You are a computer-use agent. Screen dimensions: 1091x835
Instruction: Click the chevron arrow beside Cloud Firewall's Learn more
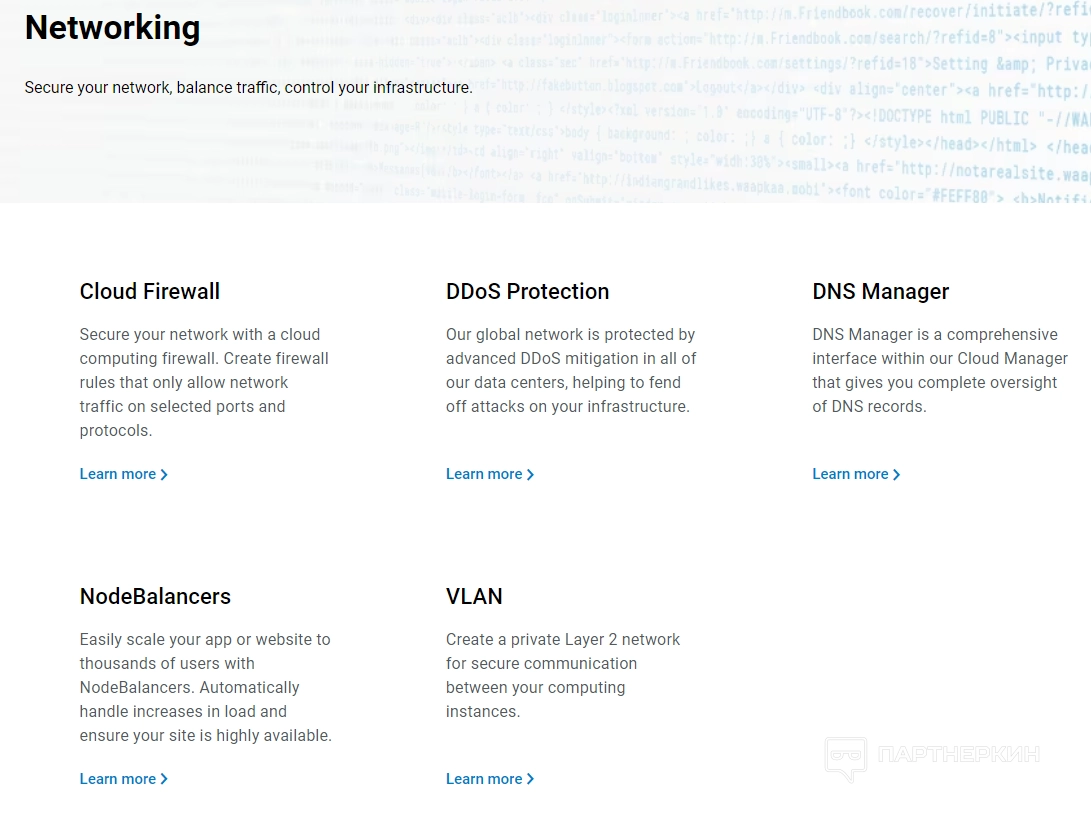164,475
